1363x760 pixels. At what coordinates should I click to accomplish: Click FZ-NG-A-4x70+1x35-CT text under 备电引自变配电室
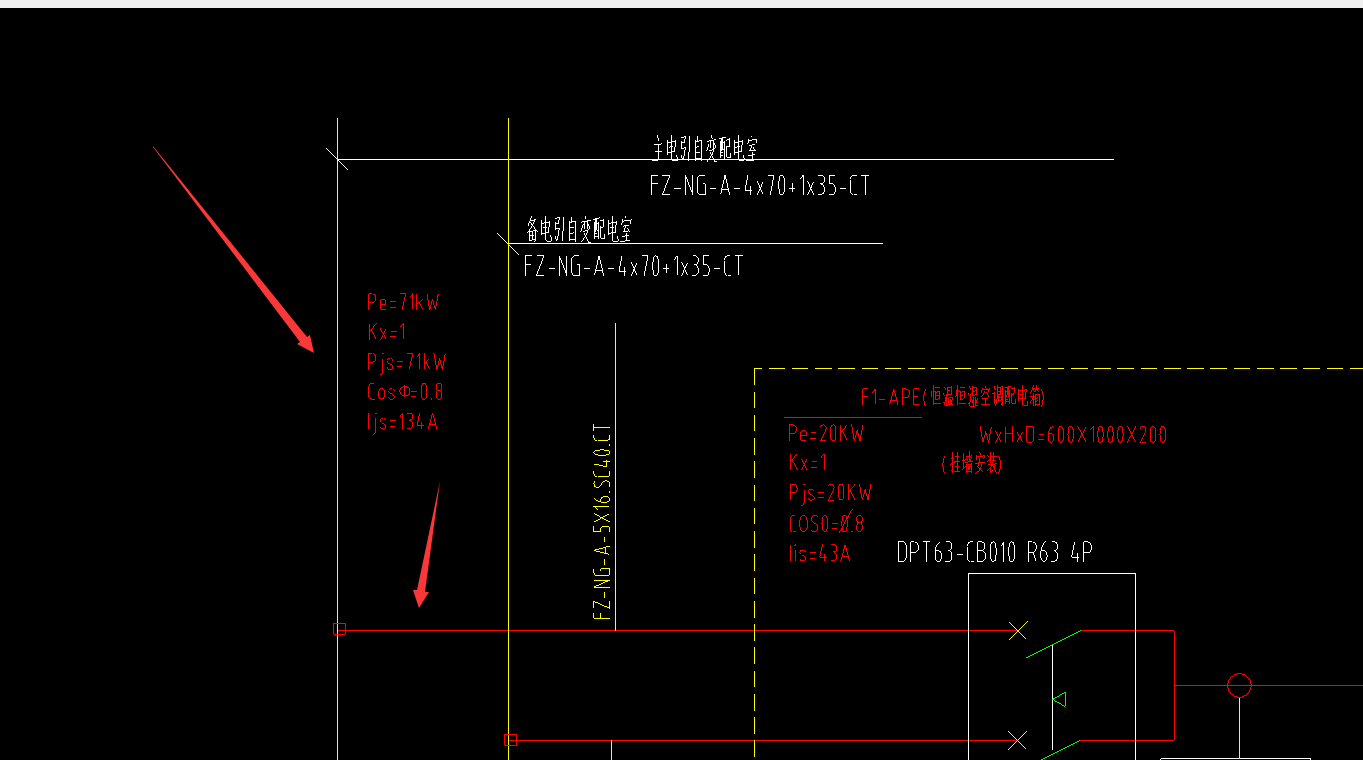click(633, 267)
